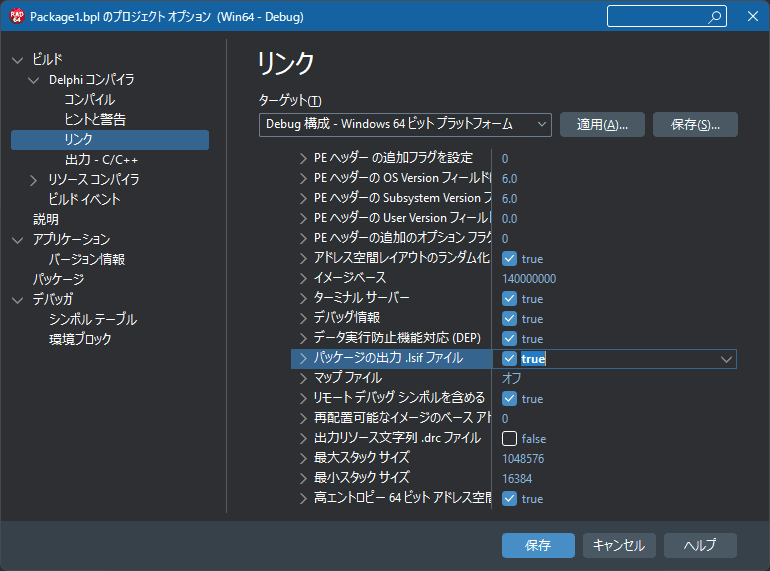Select the リンク page in the tree

click(x=110, y=139)
